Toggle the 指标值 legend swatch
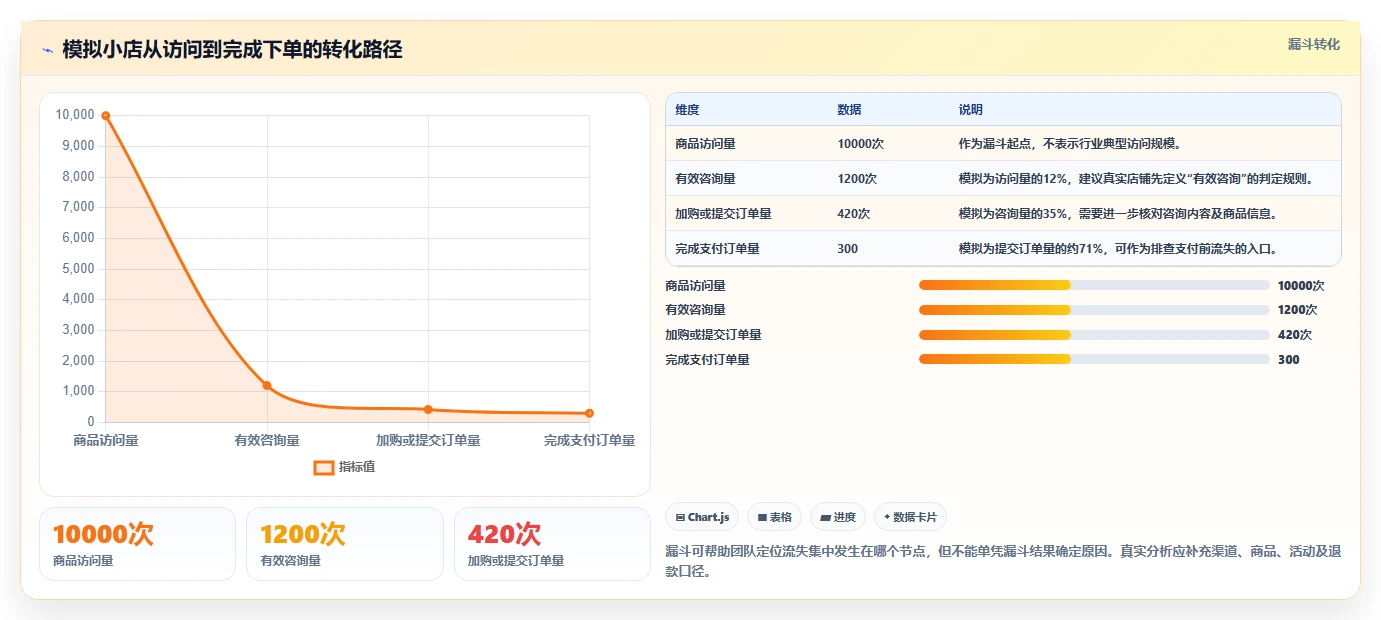1381x620 pixels. [323, 467]
